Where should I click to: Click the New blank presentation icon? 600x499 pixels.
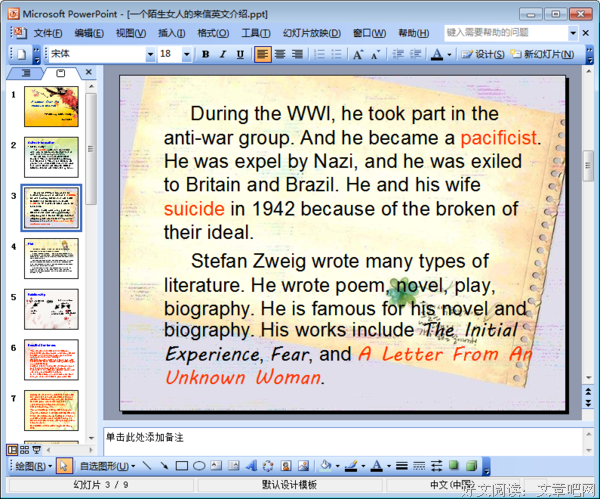click(21, 54)
